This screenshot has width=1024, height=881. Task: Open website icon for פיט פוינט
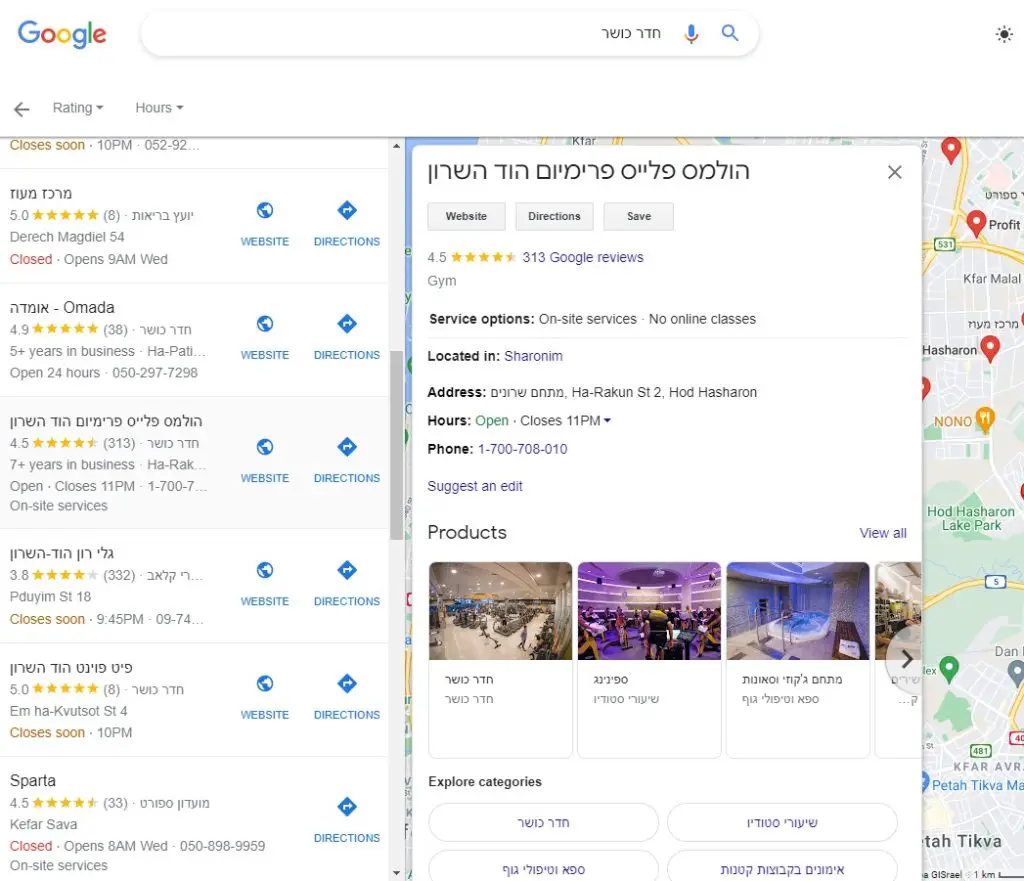(264, 684)
